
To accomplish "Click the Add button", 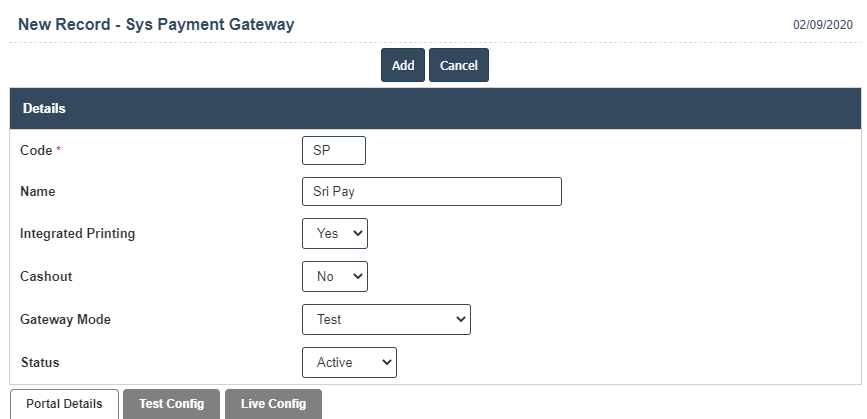I will click(x=403, y=65).
